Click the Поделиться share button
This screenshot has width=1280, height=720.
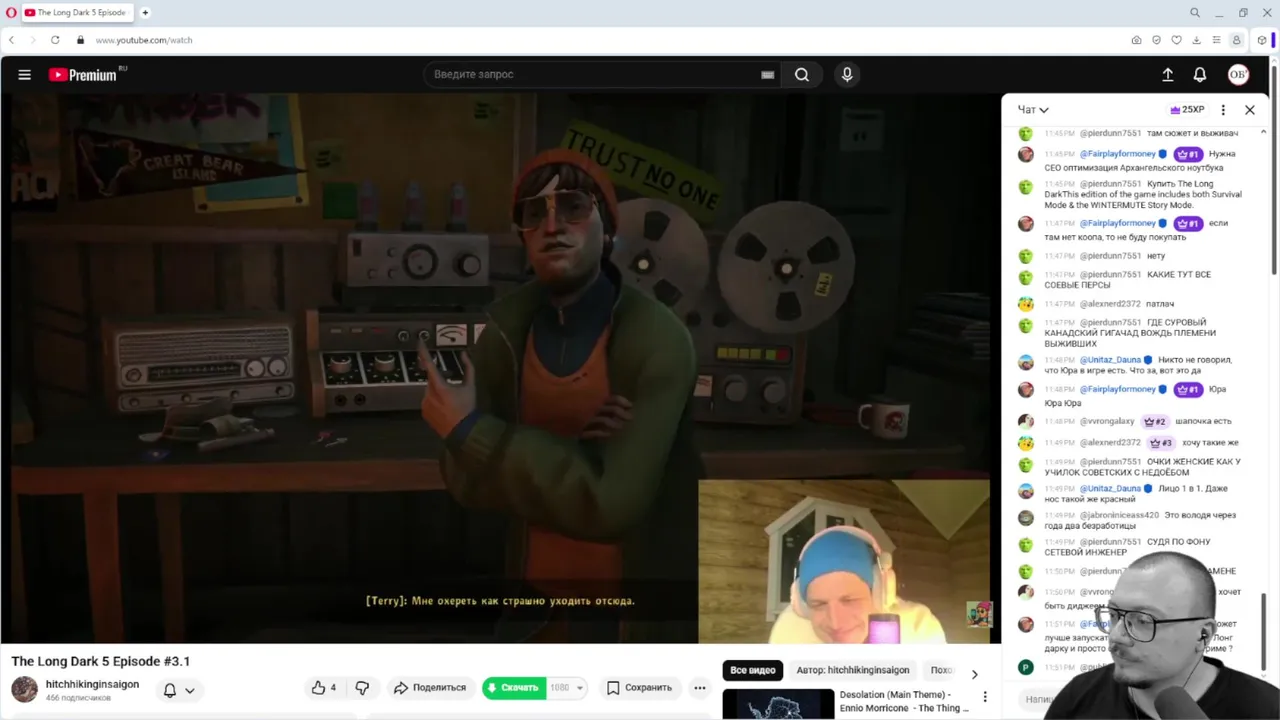(430, 687)
